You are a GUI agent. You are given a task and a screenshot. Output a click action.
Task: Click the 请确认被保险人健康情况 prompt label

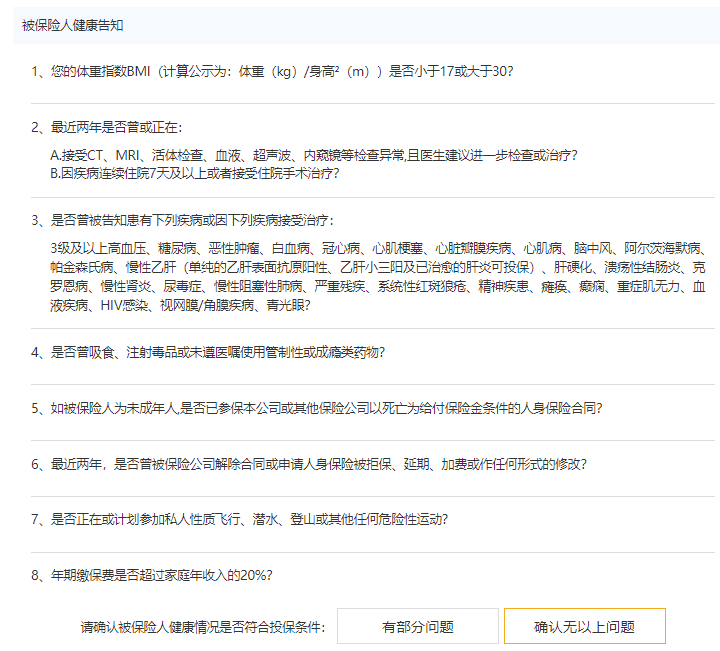point(203,627)
